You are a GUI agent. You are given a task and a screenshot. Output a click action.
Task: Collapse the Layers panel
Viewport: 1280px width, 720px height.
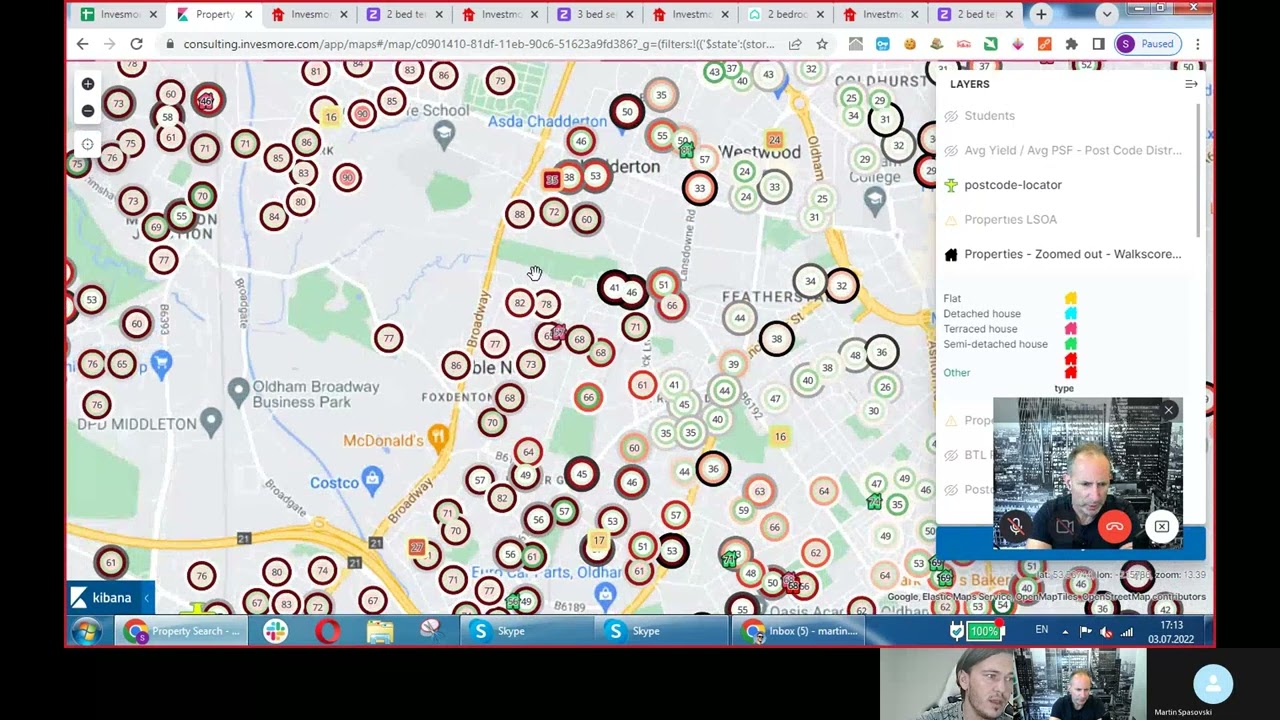tap(1191, 84)
